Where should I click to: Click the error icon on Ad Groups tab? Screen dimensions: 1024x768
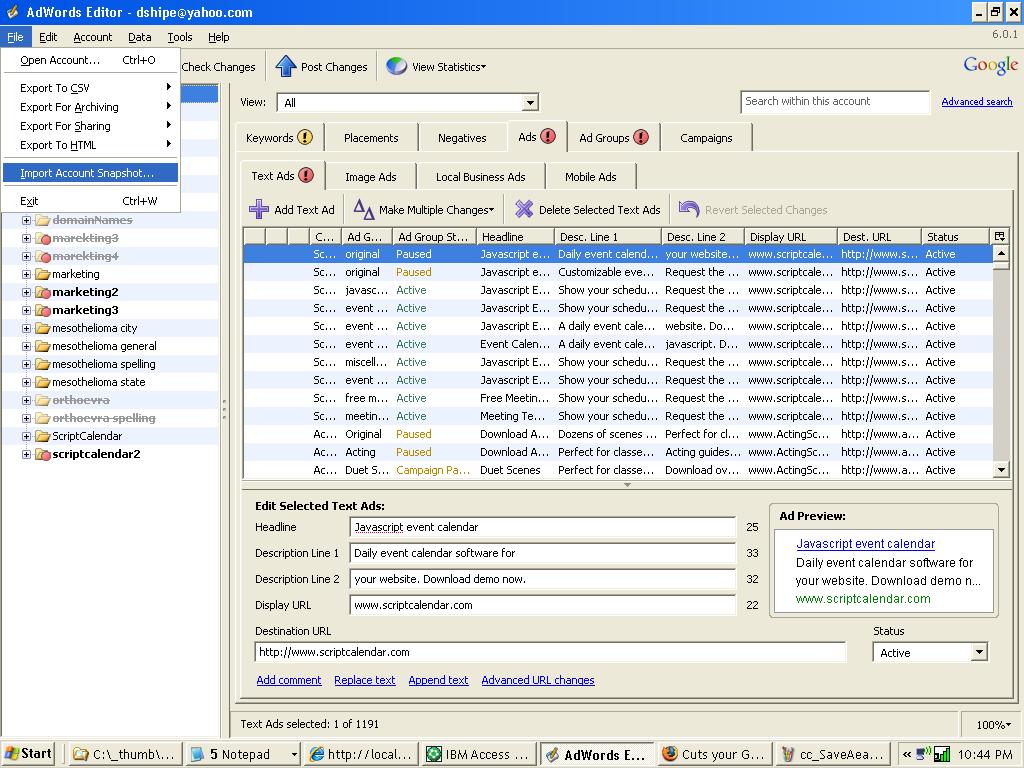point(641,137)
